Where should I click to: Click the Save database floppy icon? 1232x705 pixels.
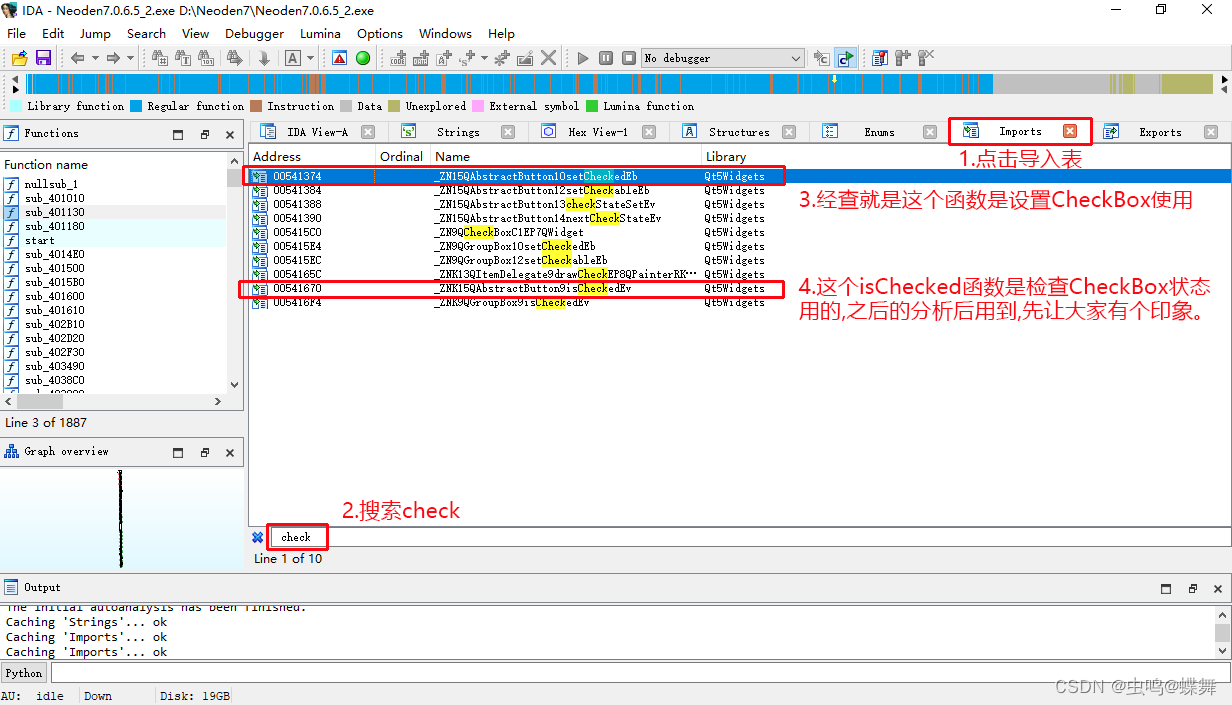43,58
